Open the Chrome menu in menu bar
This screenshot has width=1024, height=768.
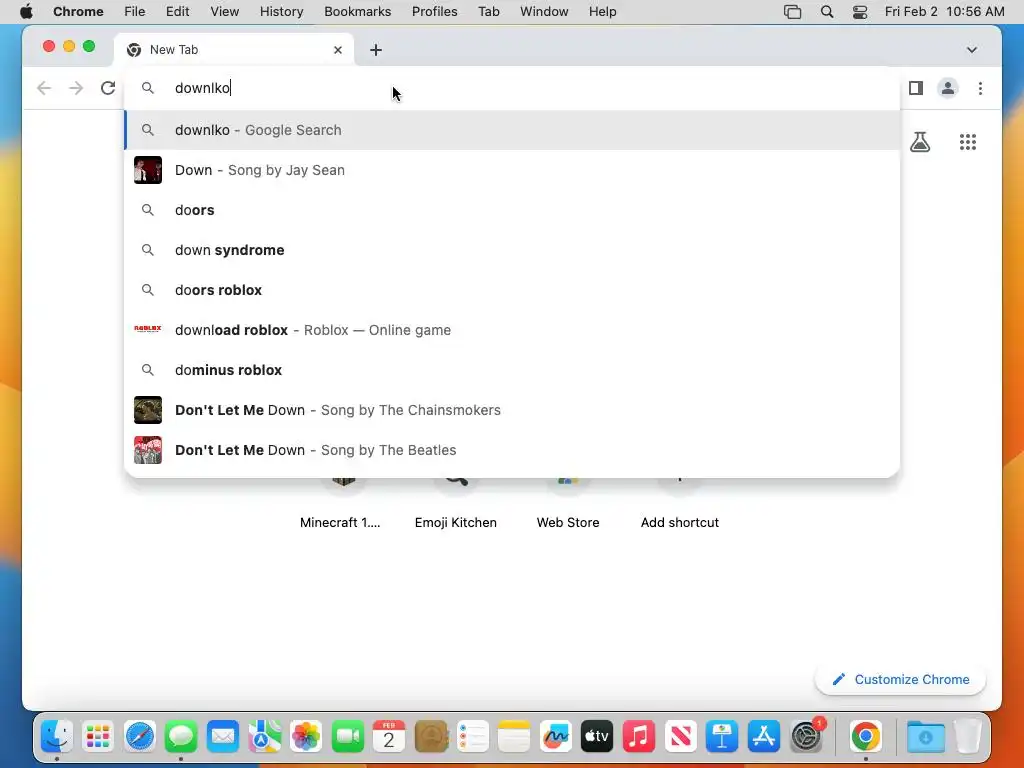click(x=78, y=12)
